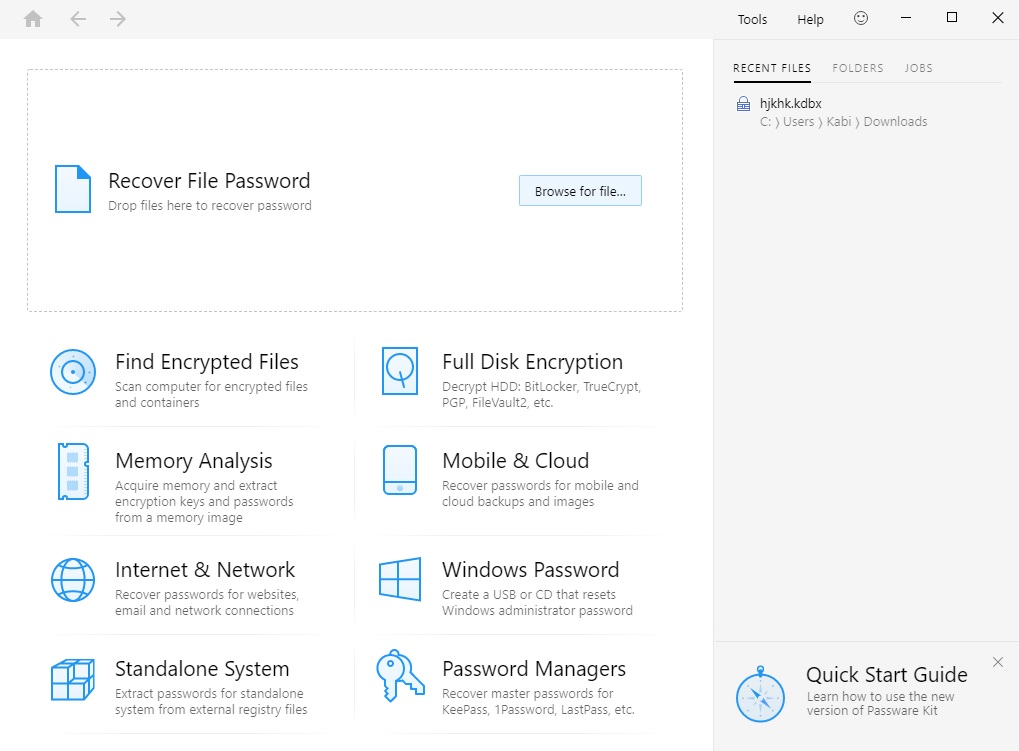Click the Standalone System cubes icon
This screenshot has height=751, width=1019.
click(x=73, y=680)
